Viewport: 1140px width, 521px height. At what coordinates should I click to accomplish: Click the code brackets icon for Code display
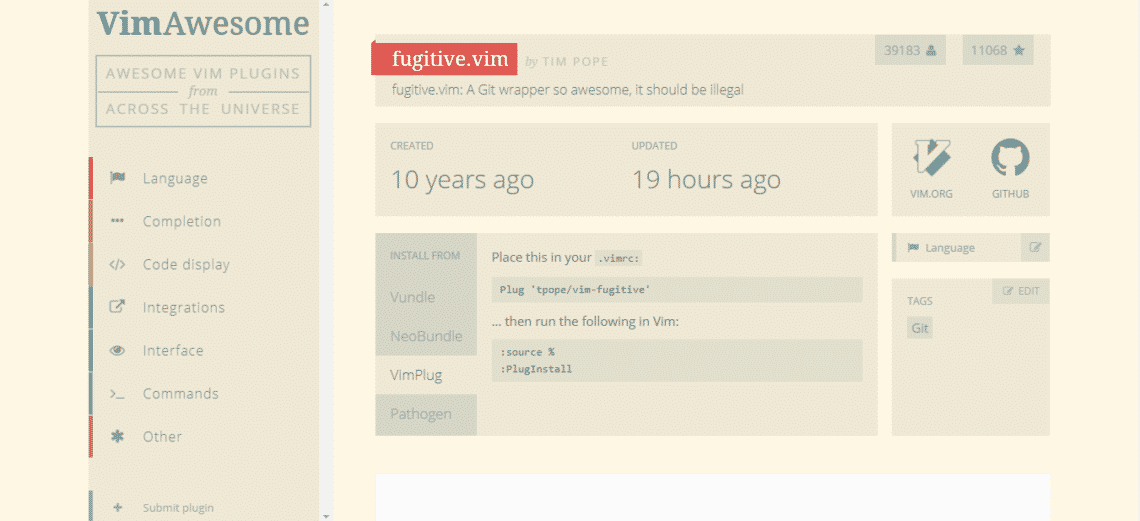(x=117, y=264)
